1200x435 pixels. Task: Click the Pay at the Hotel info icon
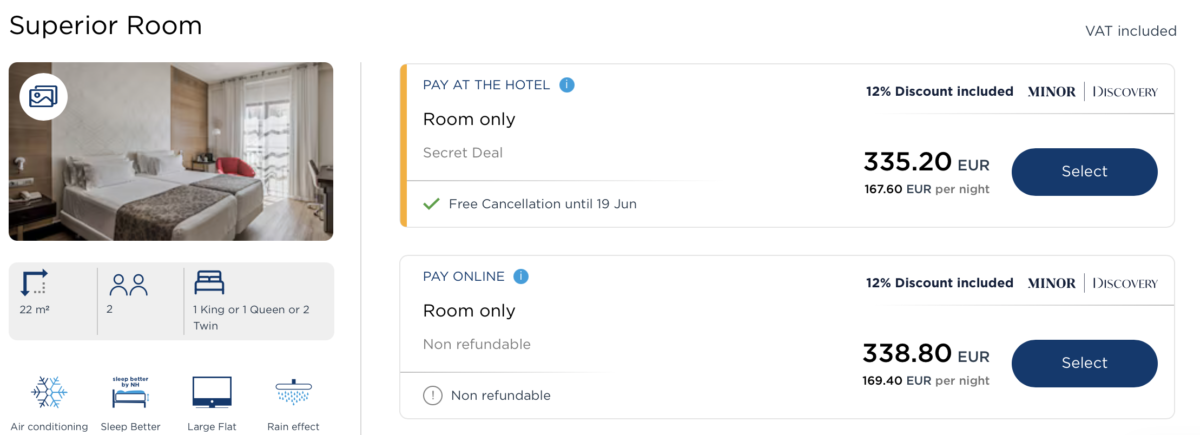tap(567, 85)
